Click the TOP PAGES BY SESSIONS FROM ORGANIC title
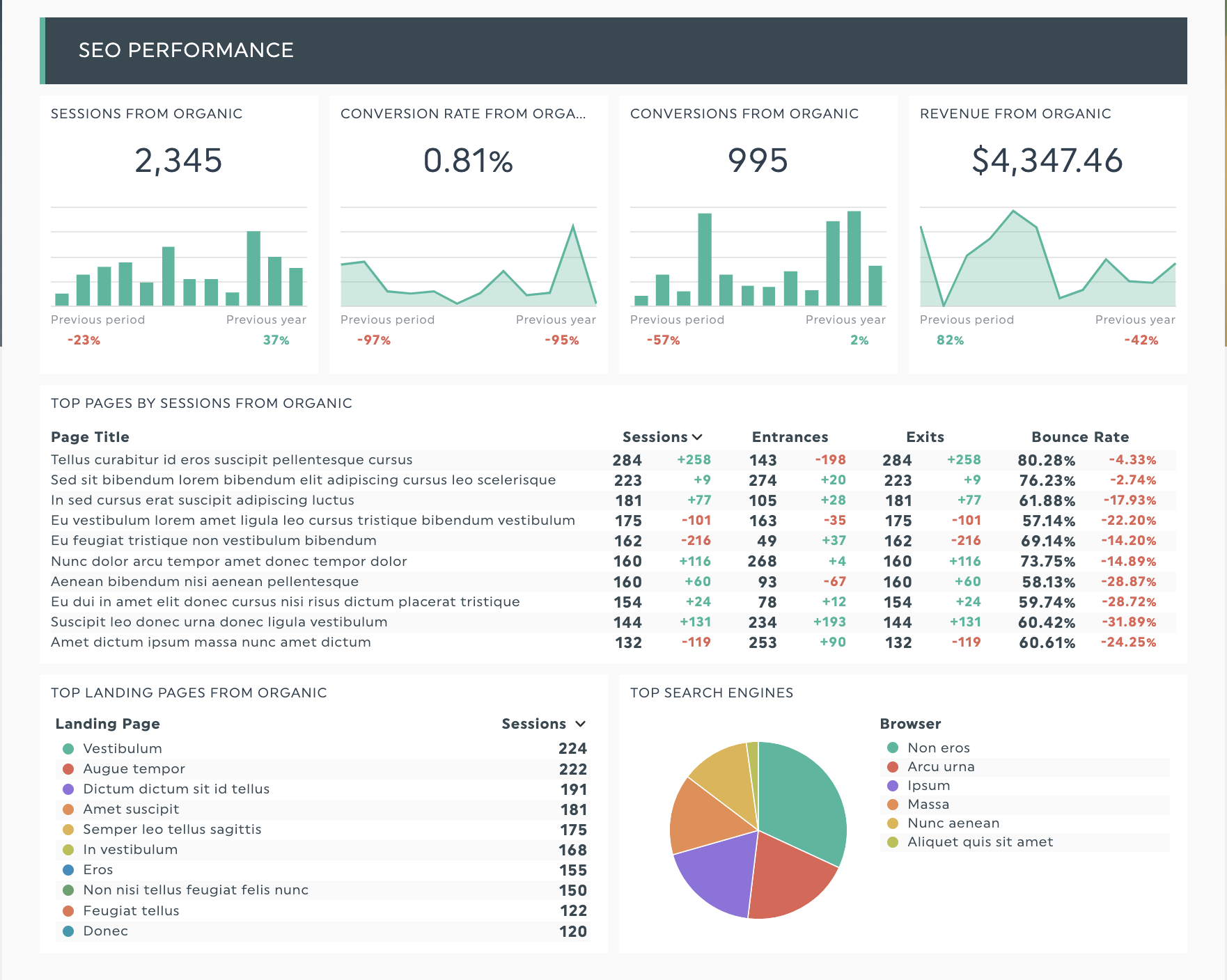The height and width of the screenshot is (980, 1227). tap(201, 404)
